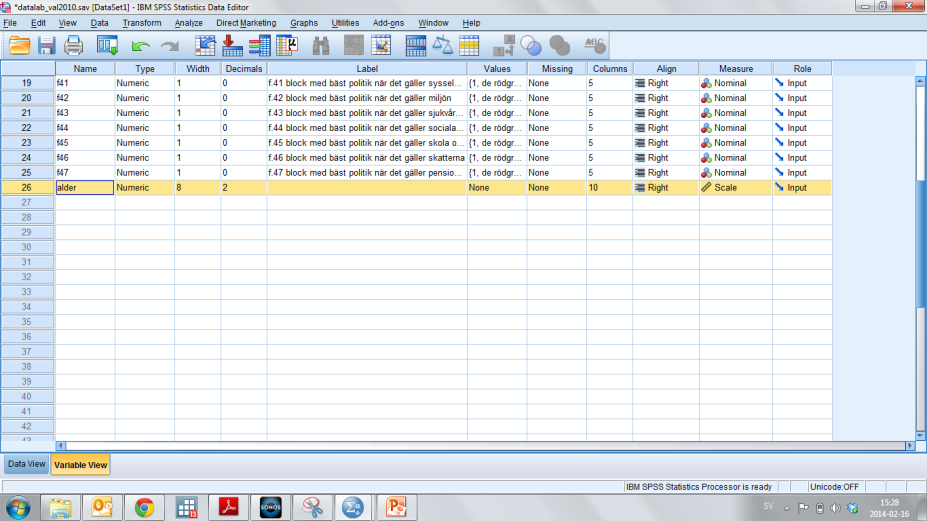Click the taskbar volume speaker icon
Viewport: 927px width, 521px height.
[x=835, y=507]
